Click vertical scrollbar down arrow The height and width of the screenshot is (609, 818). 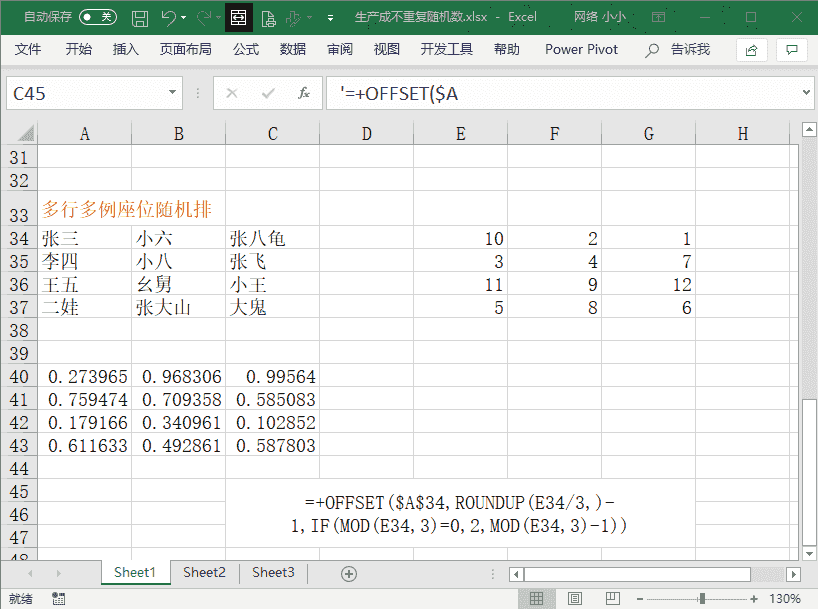[809, 553]
